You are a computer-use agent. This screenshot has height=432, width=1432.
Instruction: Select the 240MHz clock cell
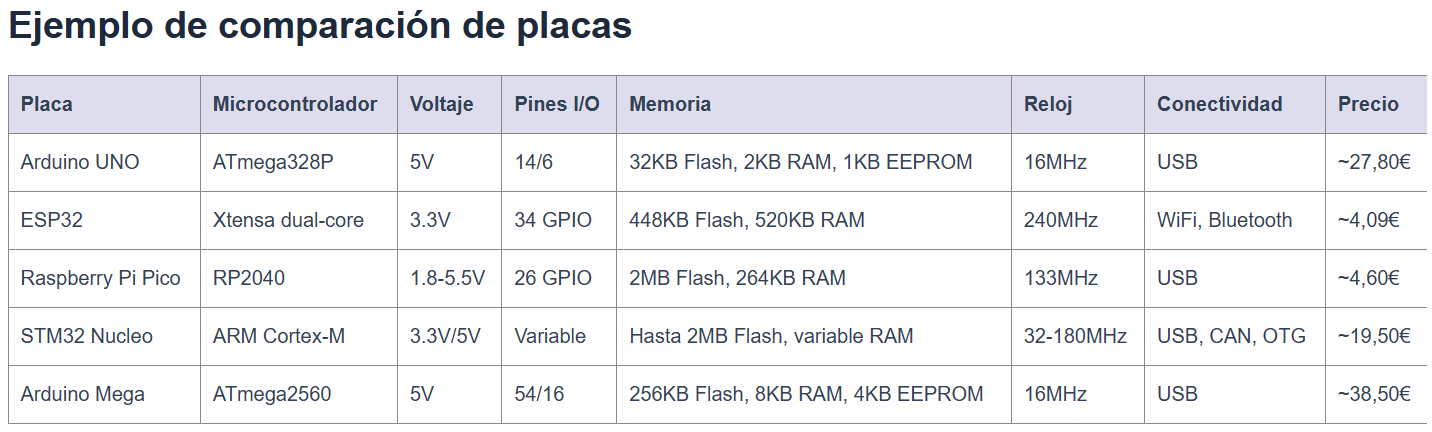pyautogui.click(x=1061, y=220)
